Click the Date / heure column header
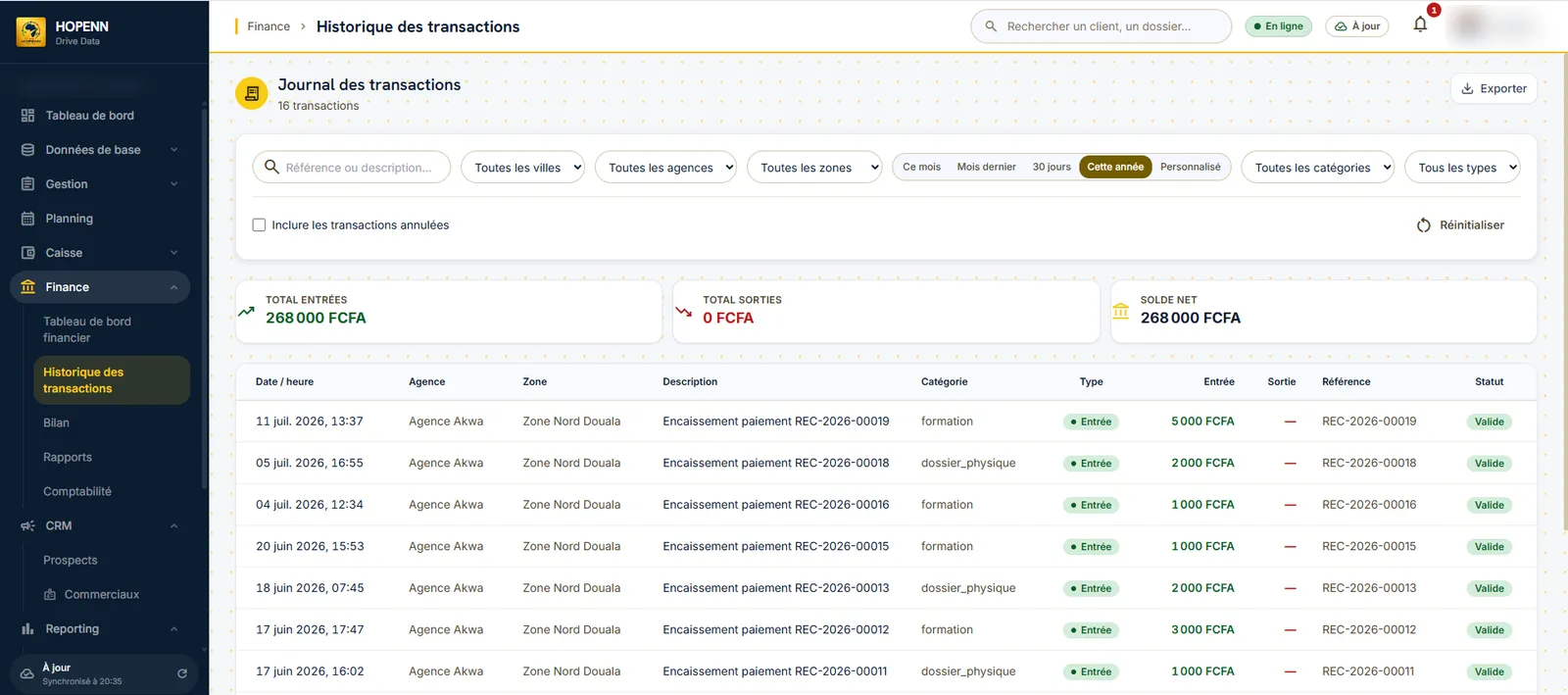Image resolution: width=1568 pixels, height=695 pixels. tap(284, 382)
